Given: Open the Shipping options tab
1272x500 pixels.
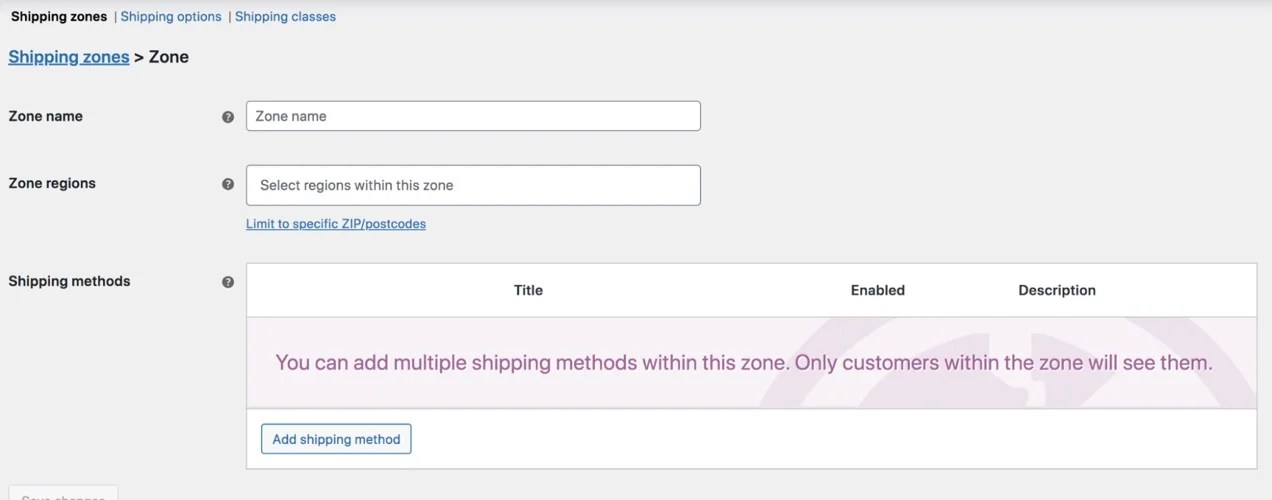Looking at the screenshot, I should [x=171, y=17].
